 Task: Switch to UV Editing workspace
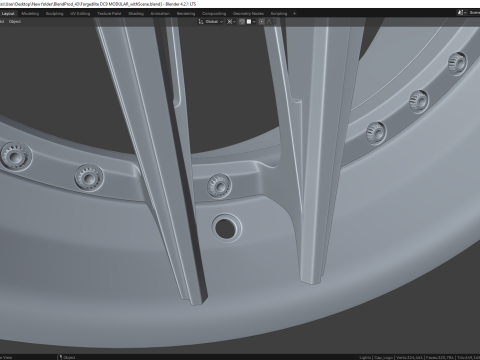click(80, 14)
